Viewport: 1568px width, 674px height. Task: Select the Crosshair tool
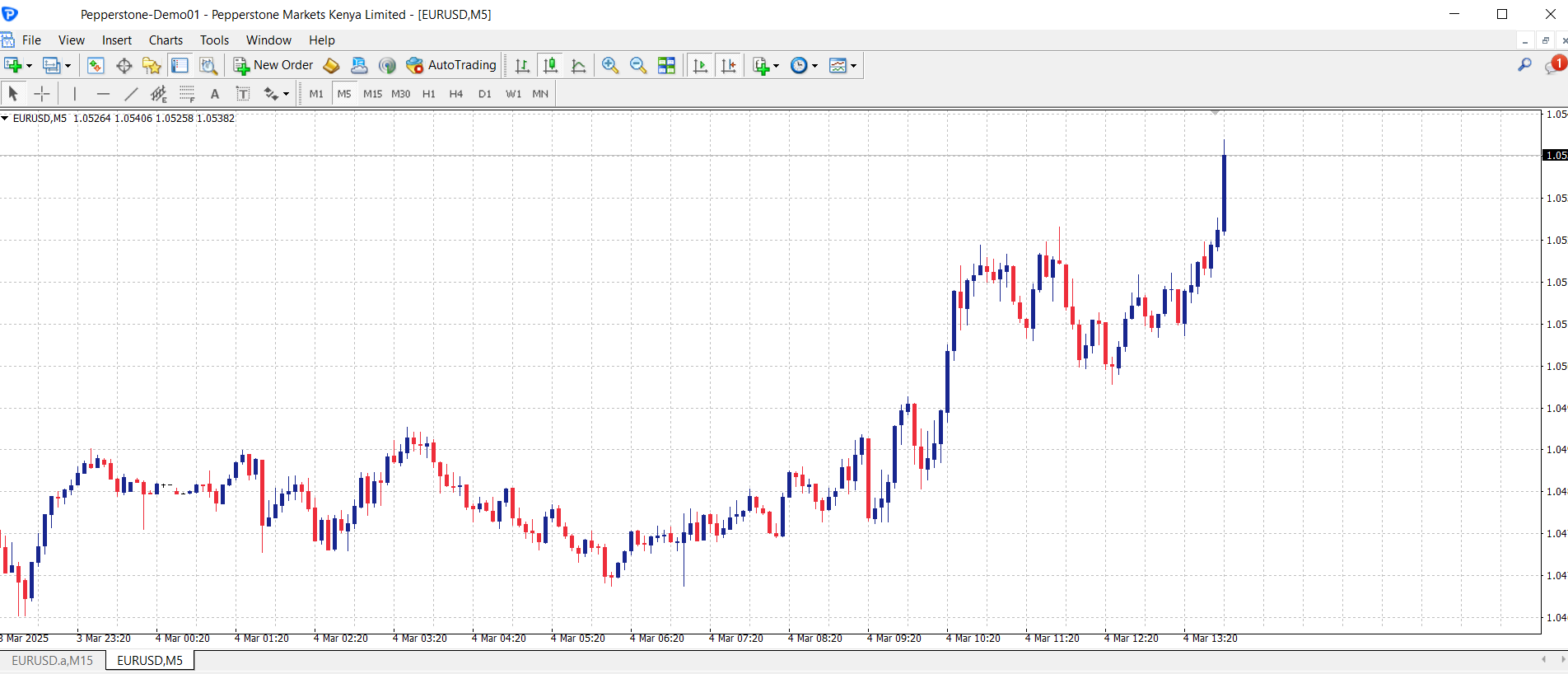coord(42,94)
